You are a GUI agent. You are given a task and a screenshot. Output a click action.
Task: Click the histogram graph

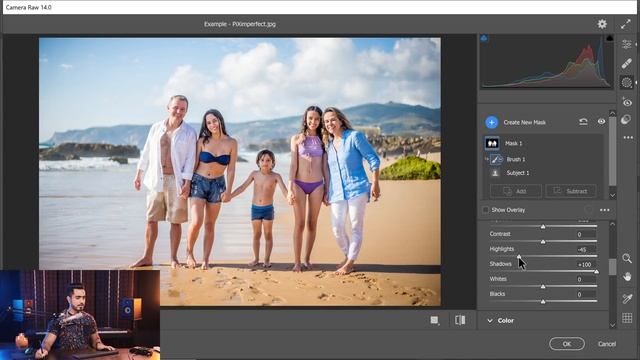tap(547, 62)
